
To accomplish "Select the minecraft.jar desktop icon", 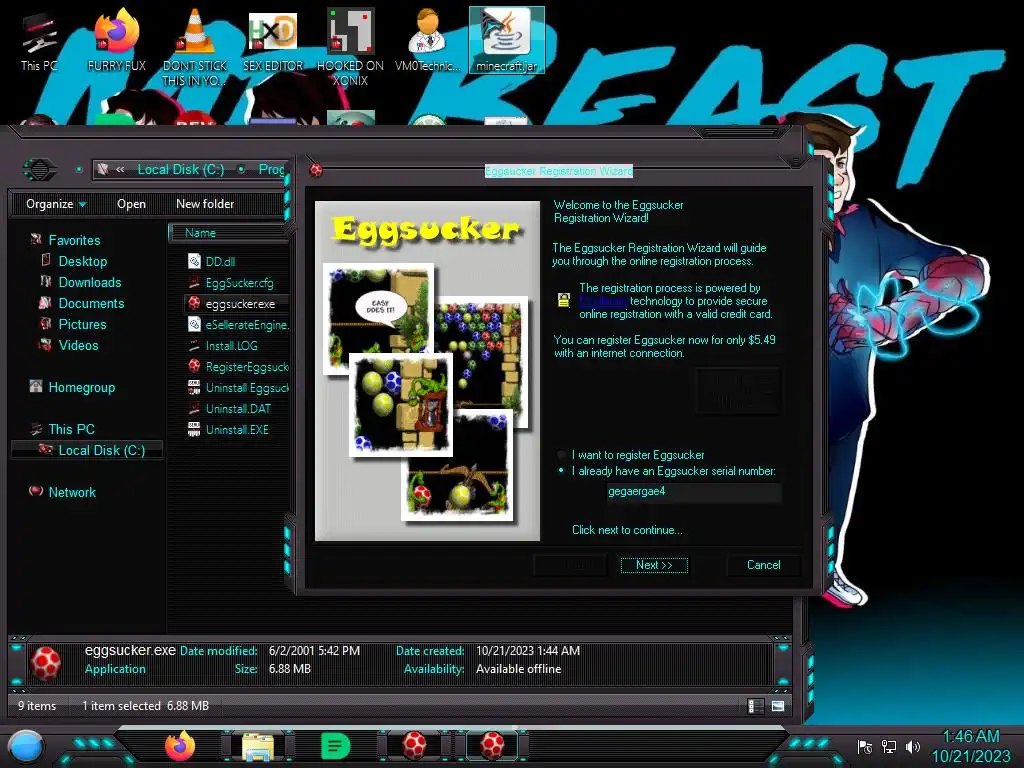I will (506, 40).
